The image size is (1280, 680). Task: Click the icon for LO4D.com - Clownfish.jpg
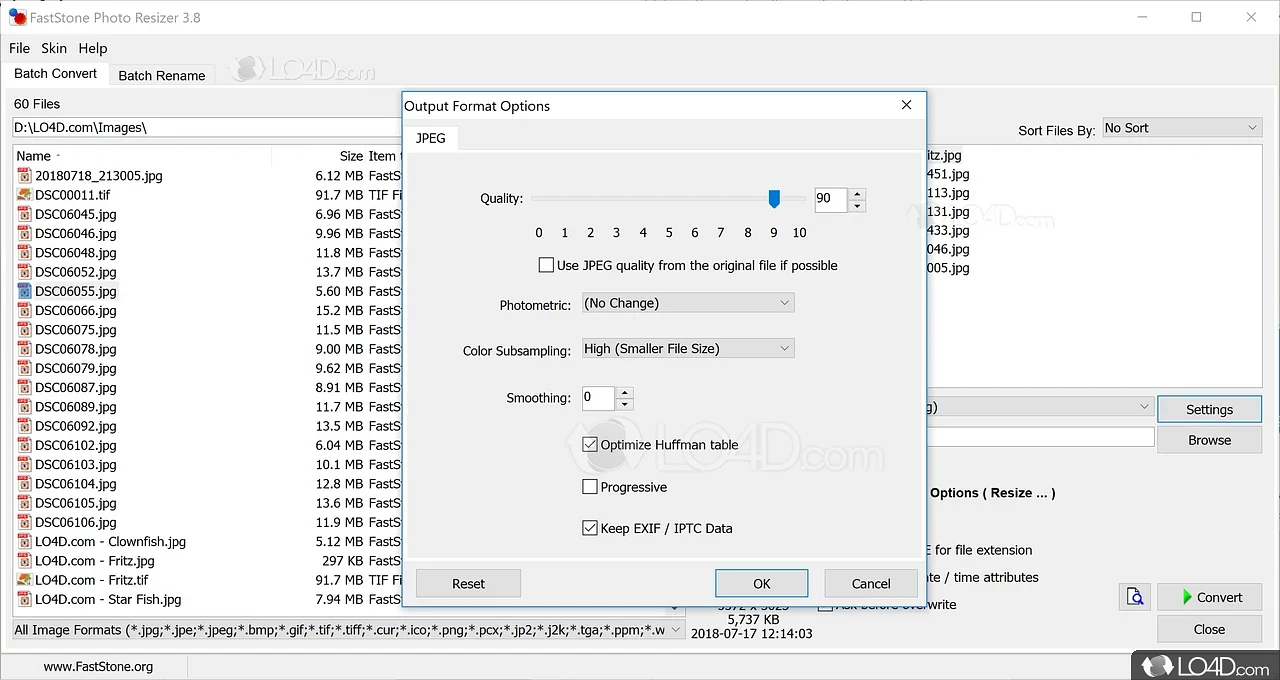[25, 542]
